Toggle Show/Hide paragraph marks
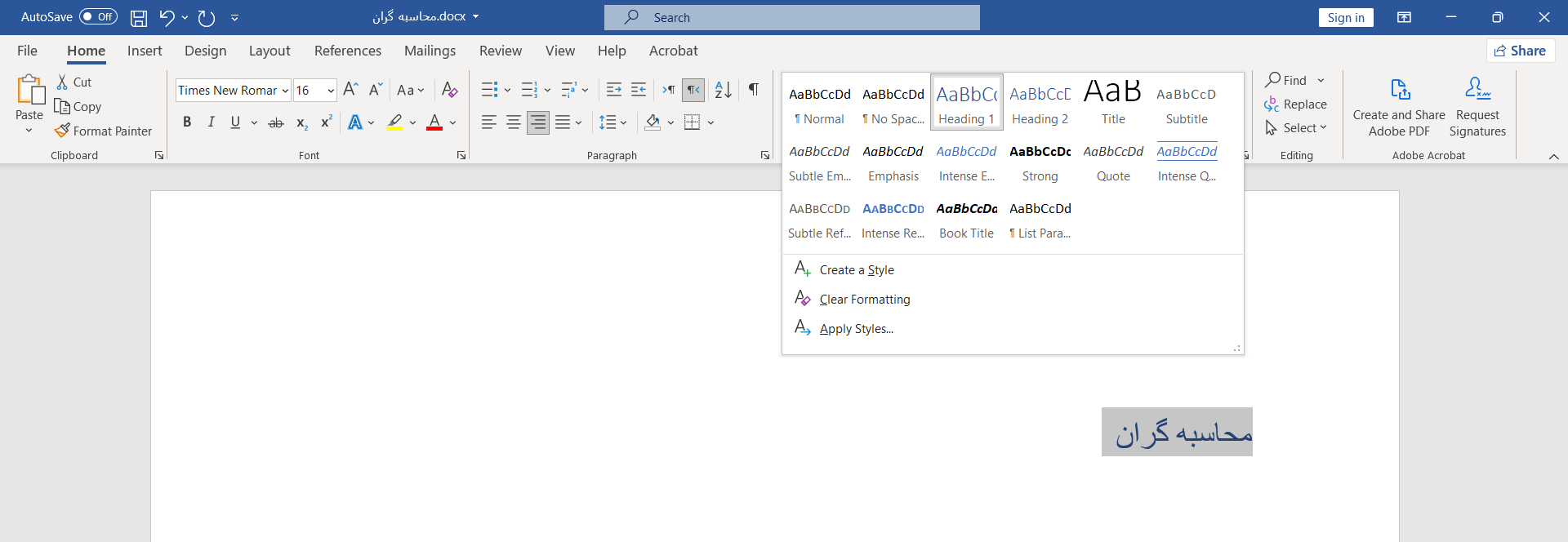The height and width of the screenshot is (542, 1568). click(x=753, y=90)
